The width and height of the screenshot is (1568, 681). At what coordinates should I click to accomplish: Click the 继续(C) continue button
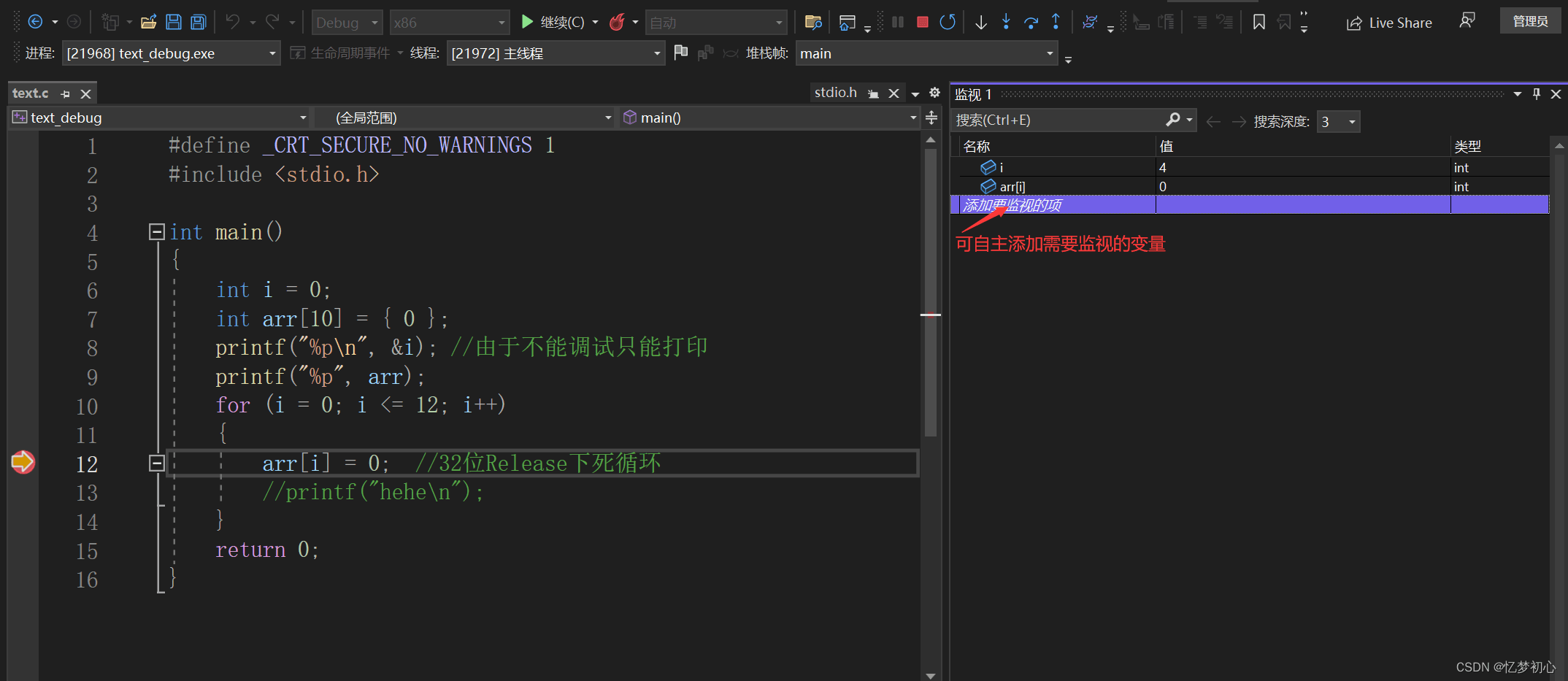point(553,23)
